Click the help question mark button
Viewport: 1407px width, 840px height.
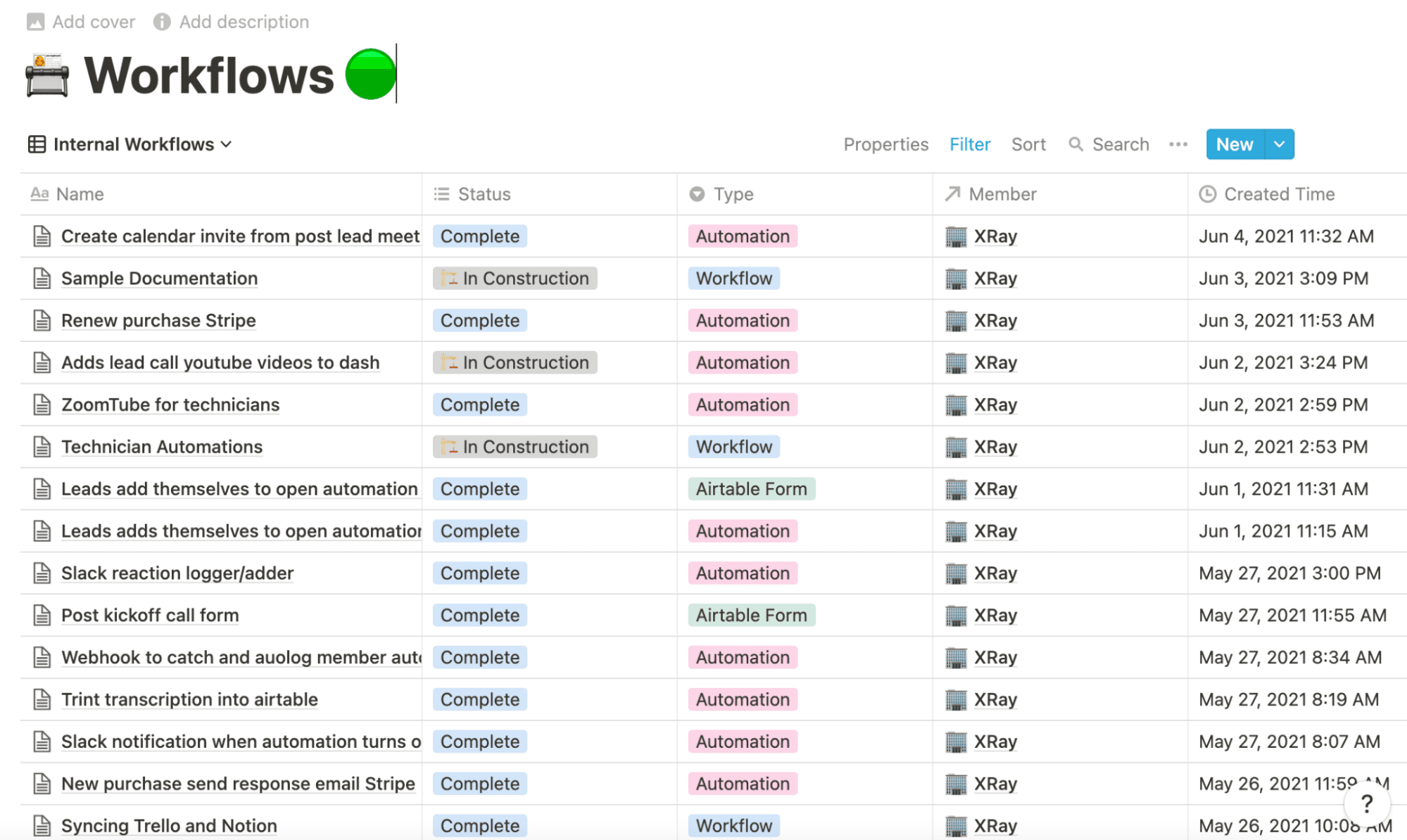point(1366,803)
